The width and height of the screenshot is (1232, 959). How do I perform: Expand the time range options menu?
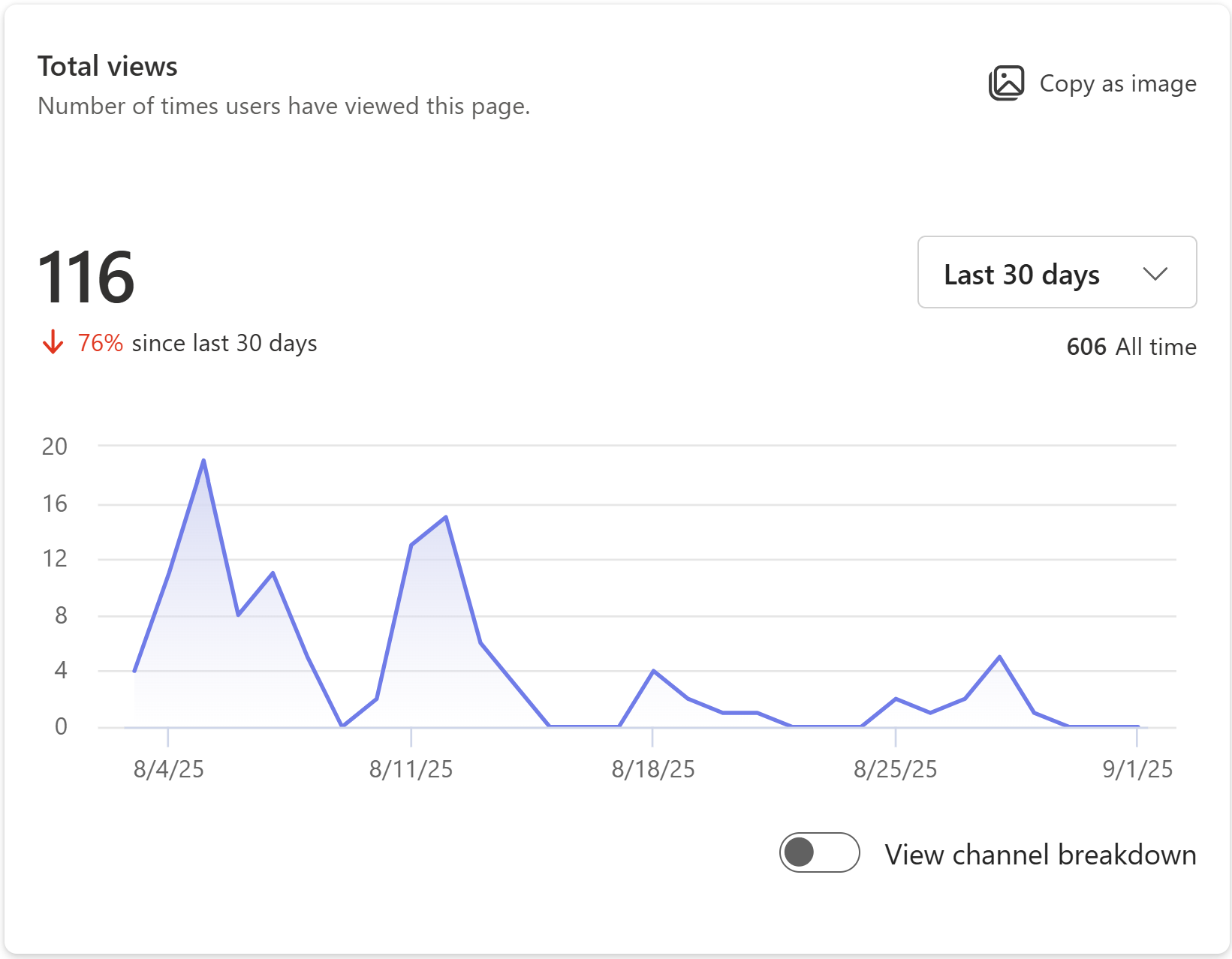pos(1056,273)
